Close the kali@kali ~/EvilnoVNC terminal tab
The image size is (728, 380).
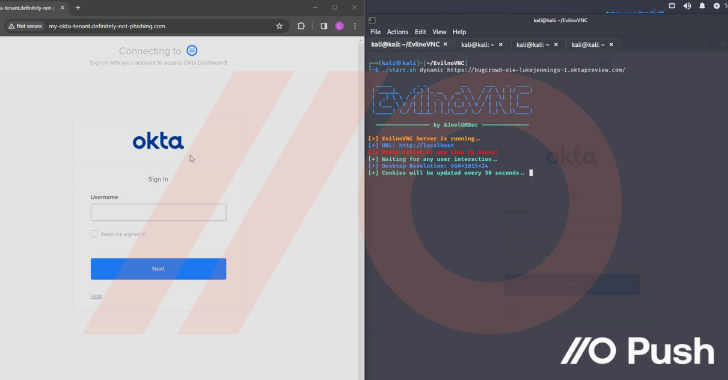pos(445,44)
